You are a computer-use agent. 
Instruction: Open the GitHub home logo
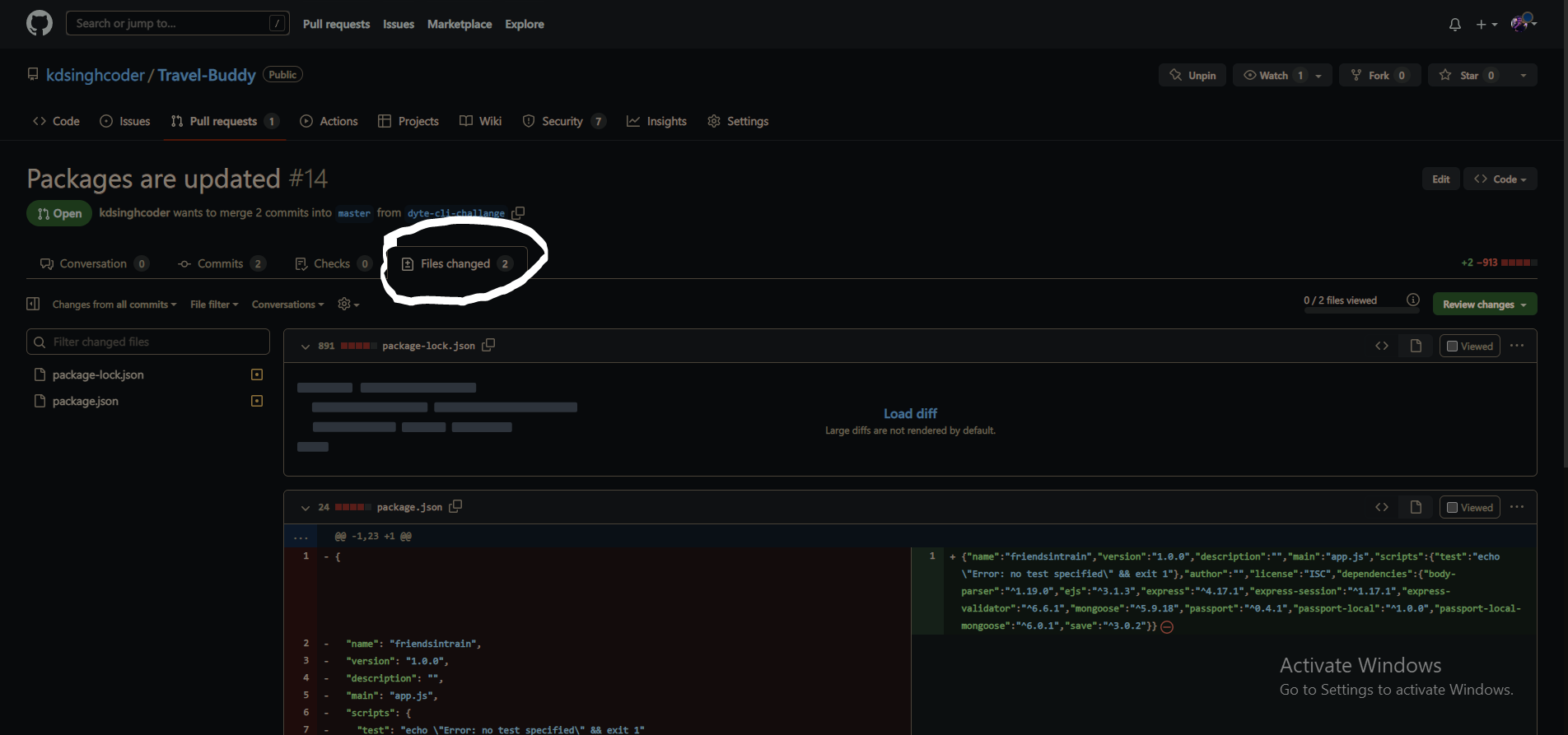(39, 23)
